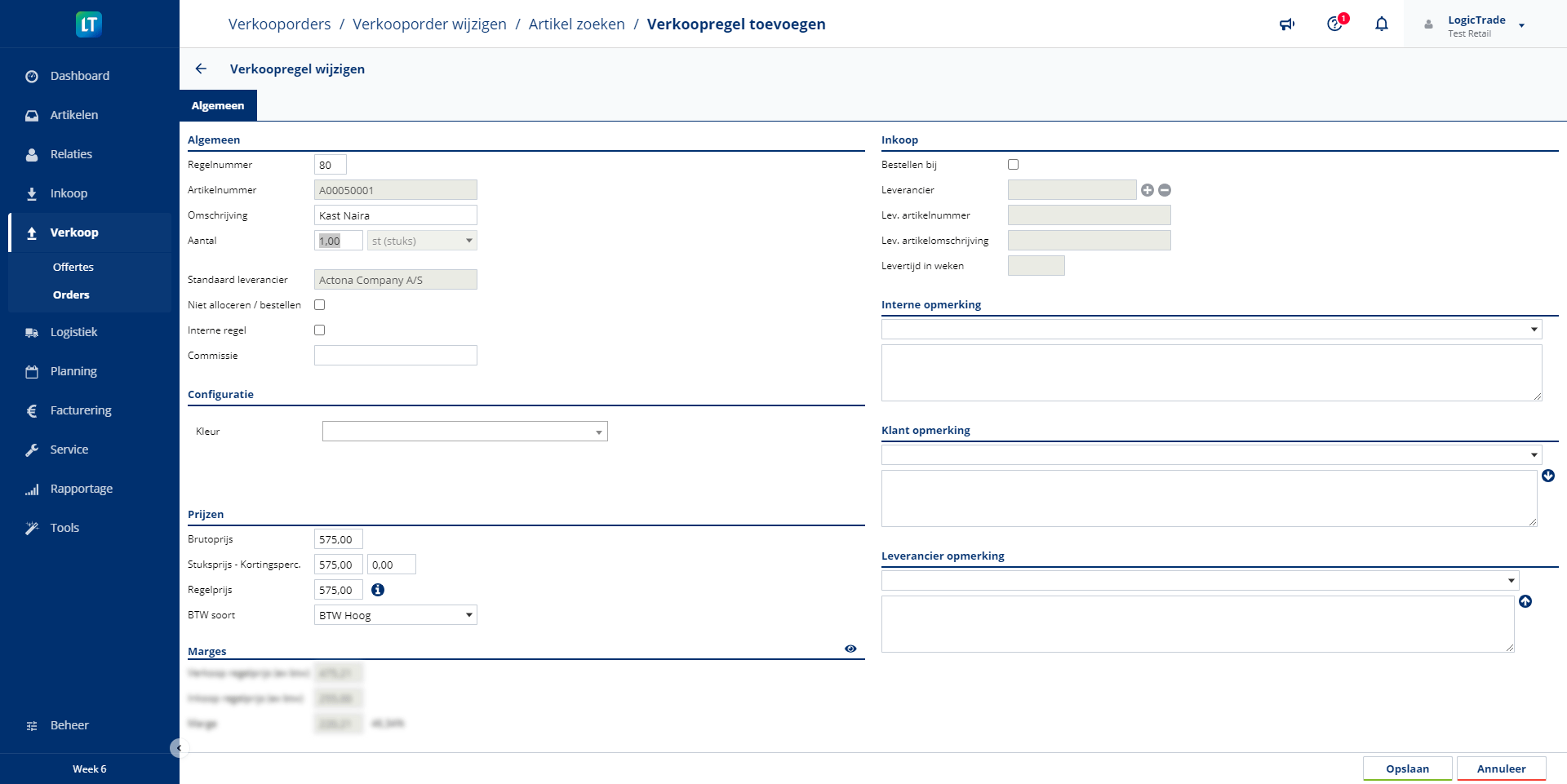Open the notifications bell
1567x784 pixels.
click(x=1382, y=24)
